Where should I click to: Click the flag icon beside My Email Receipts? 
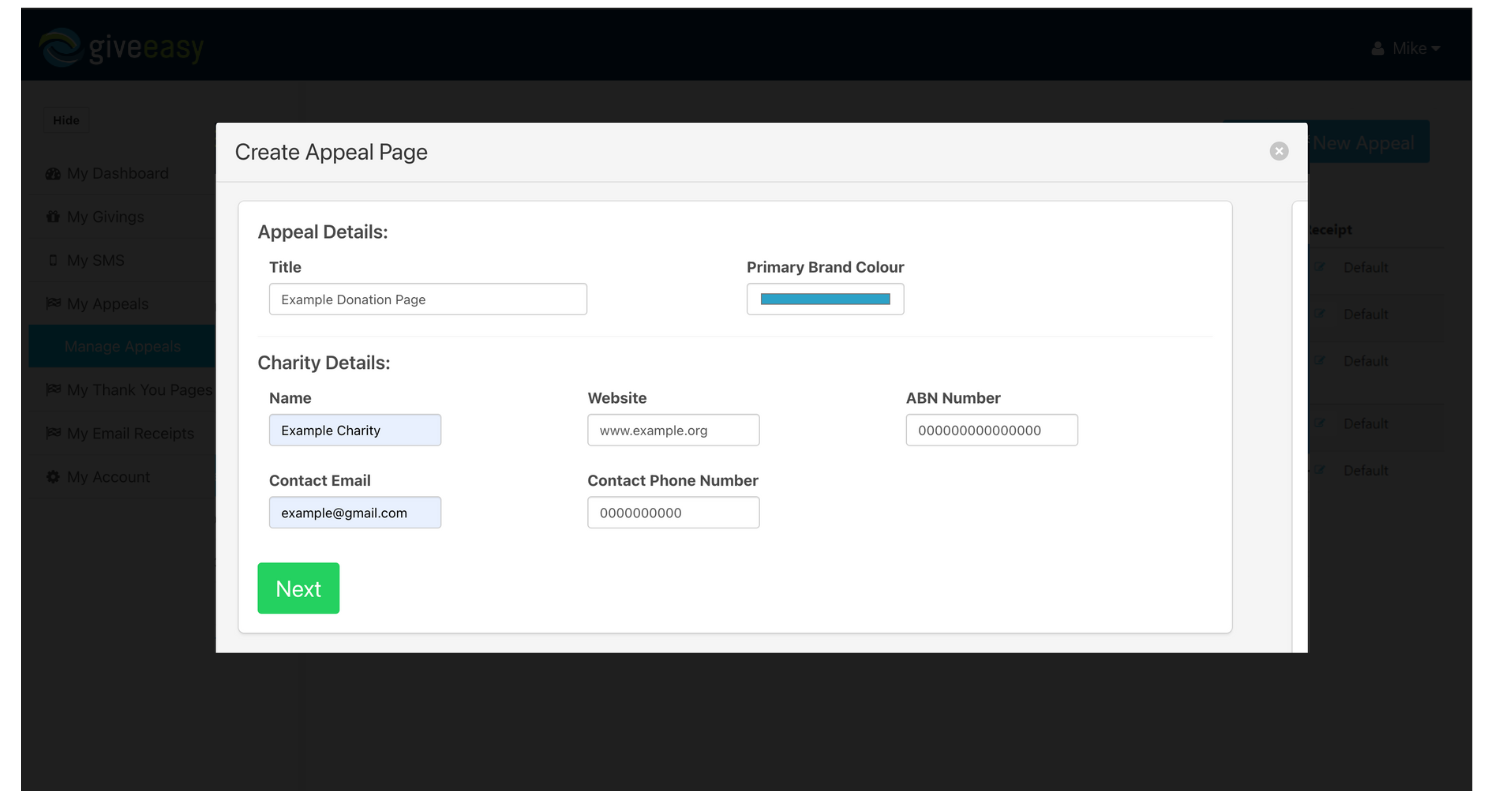point(52,433)
